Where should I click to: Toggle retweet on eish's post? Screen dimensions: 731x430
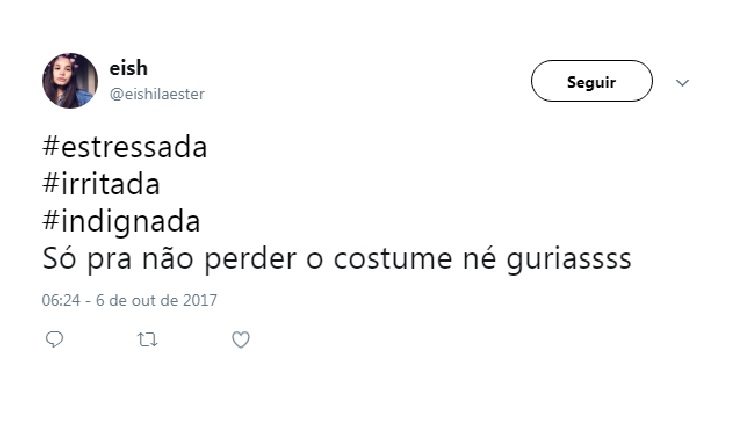click(x=147, y=339)
